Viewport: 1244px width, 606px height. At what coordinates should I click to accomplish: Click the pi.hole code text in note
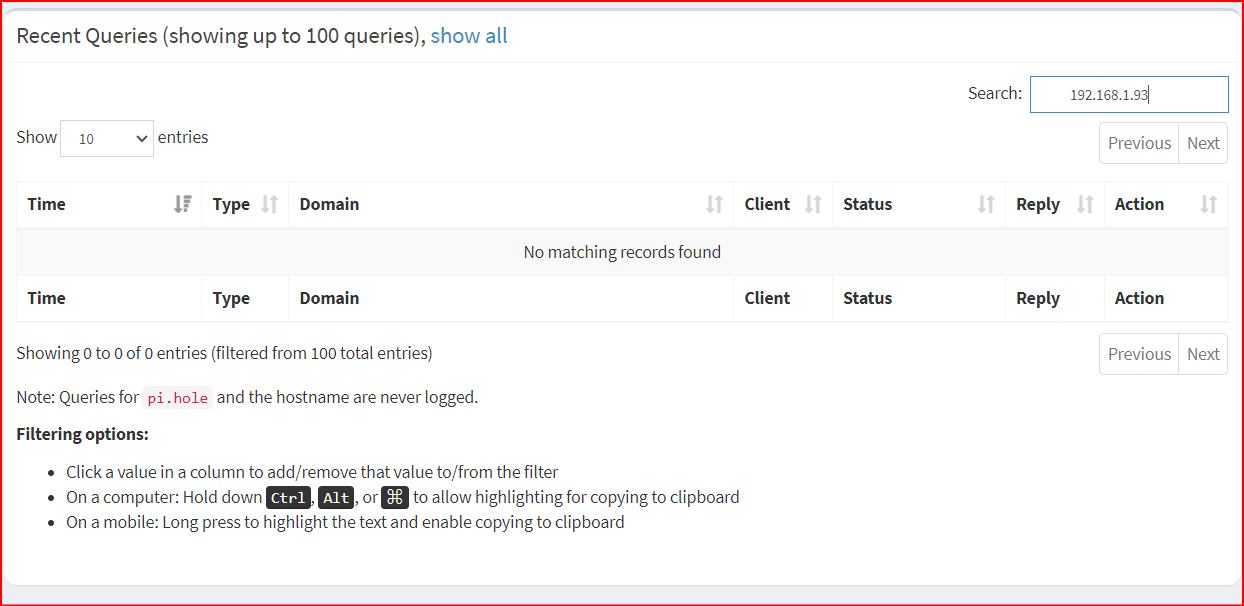click(178, 398)
